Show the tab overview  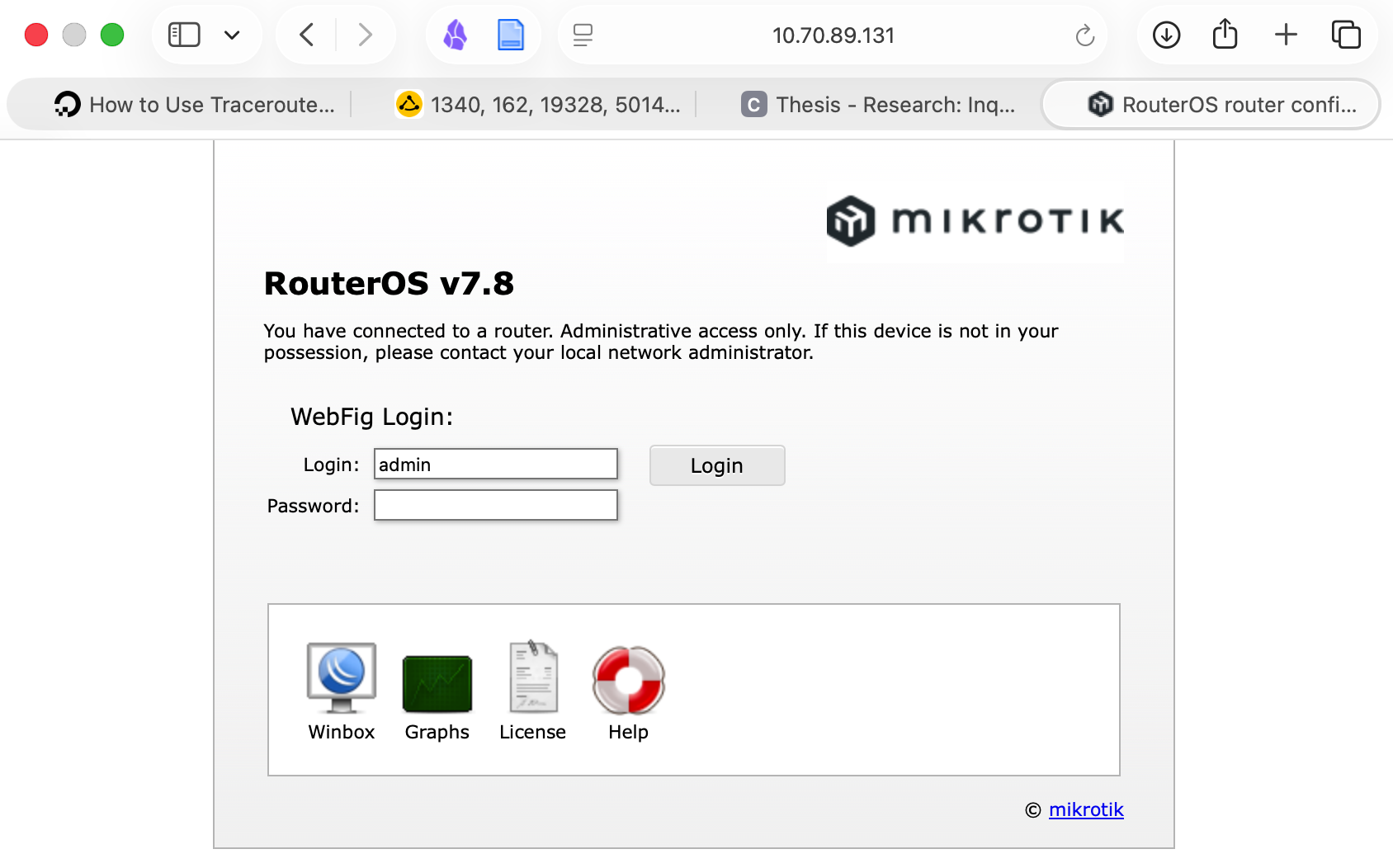(1346, 35)
